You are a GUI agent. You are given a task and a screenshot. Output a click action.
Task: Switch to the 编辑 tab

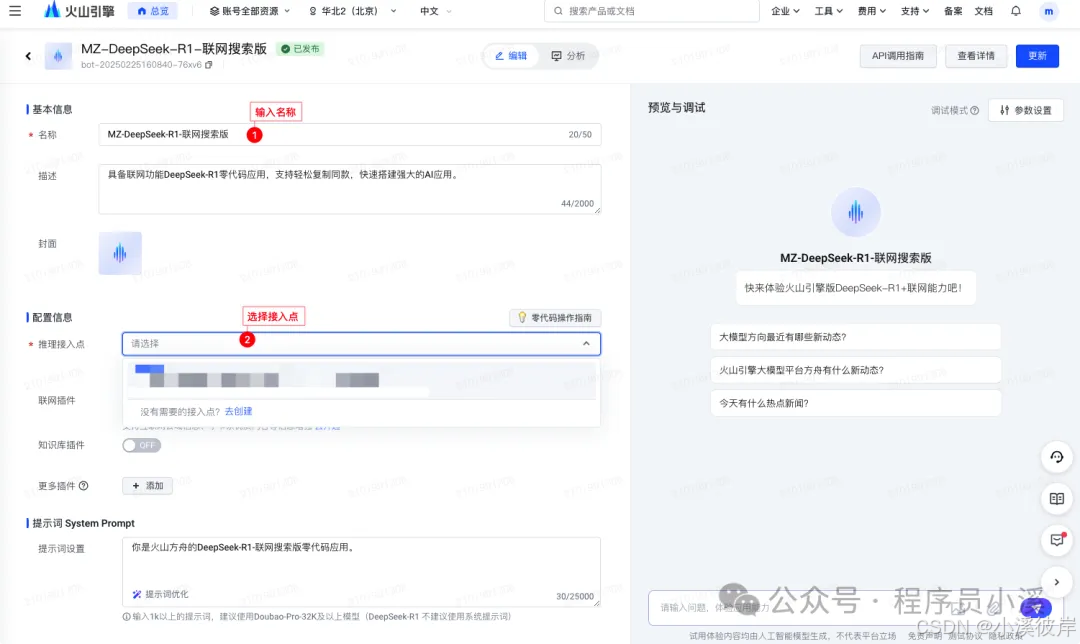tap(511, 56)
